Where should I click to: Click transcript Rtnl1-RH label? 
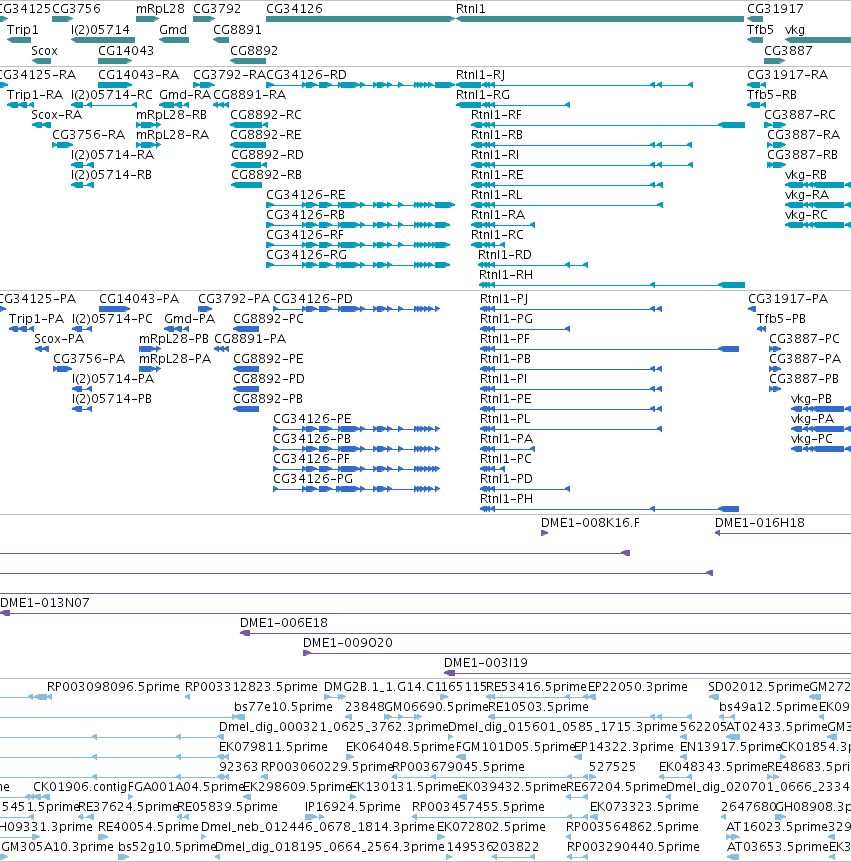(x=506, y=275)
